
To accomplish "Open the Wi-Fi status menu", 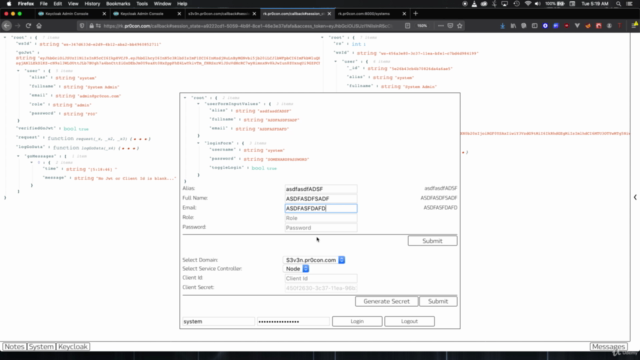I will point(528,4).
